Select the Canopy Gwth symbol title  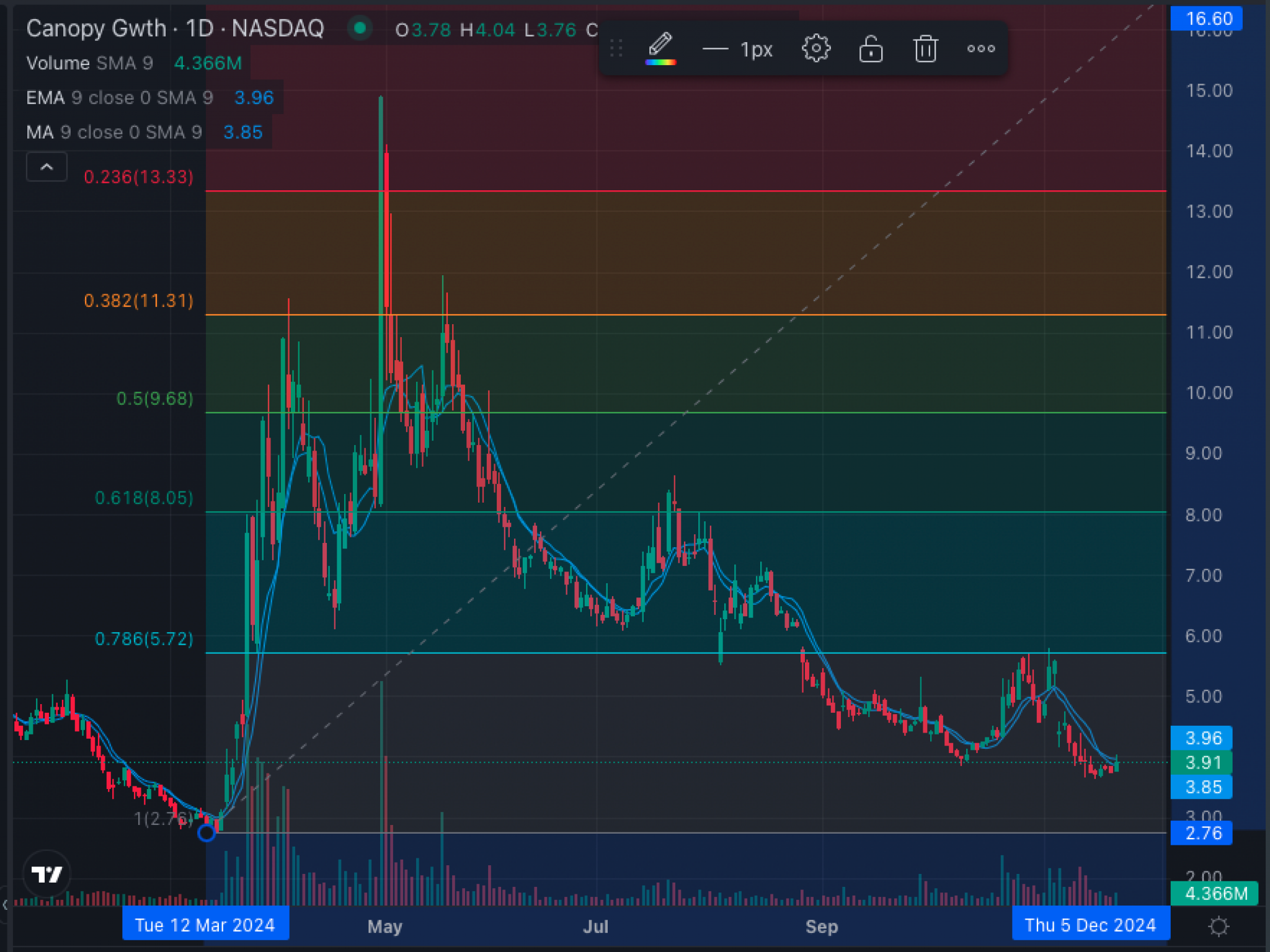click(175, 29)
